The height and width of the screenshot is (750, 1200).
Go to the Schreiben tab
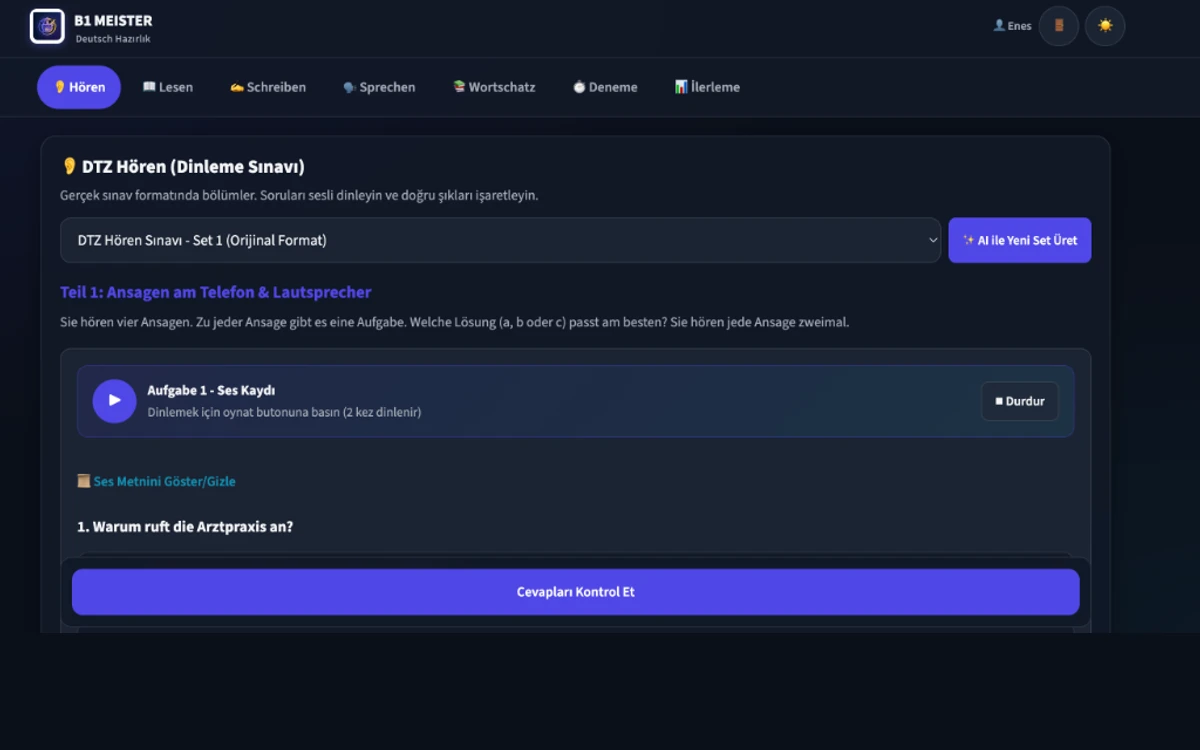(268, 87)
